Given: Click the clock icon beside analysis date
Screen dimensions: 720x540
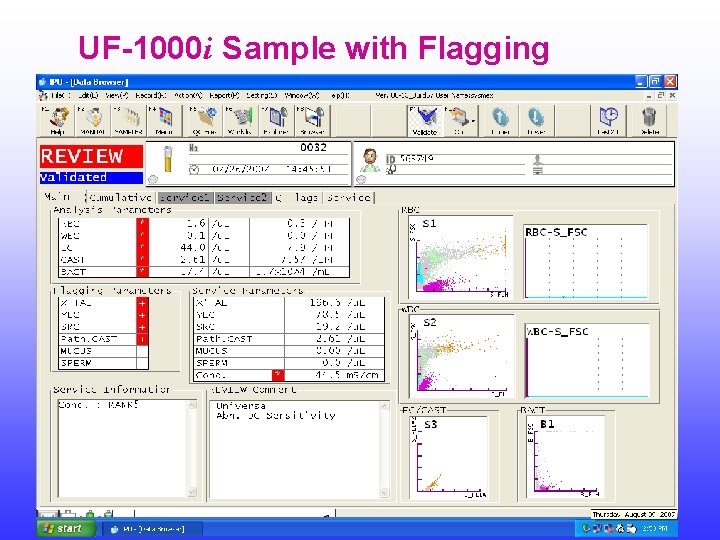Looking at the screenshot, I should [194, 169].
